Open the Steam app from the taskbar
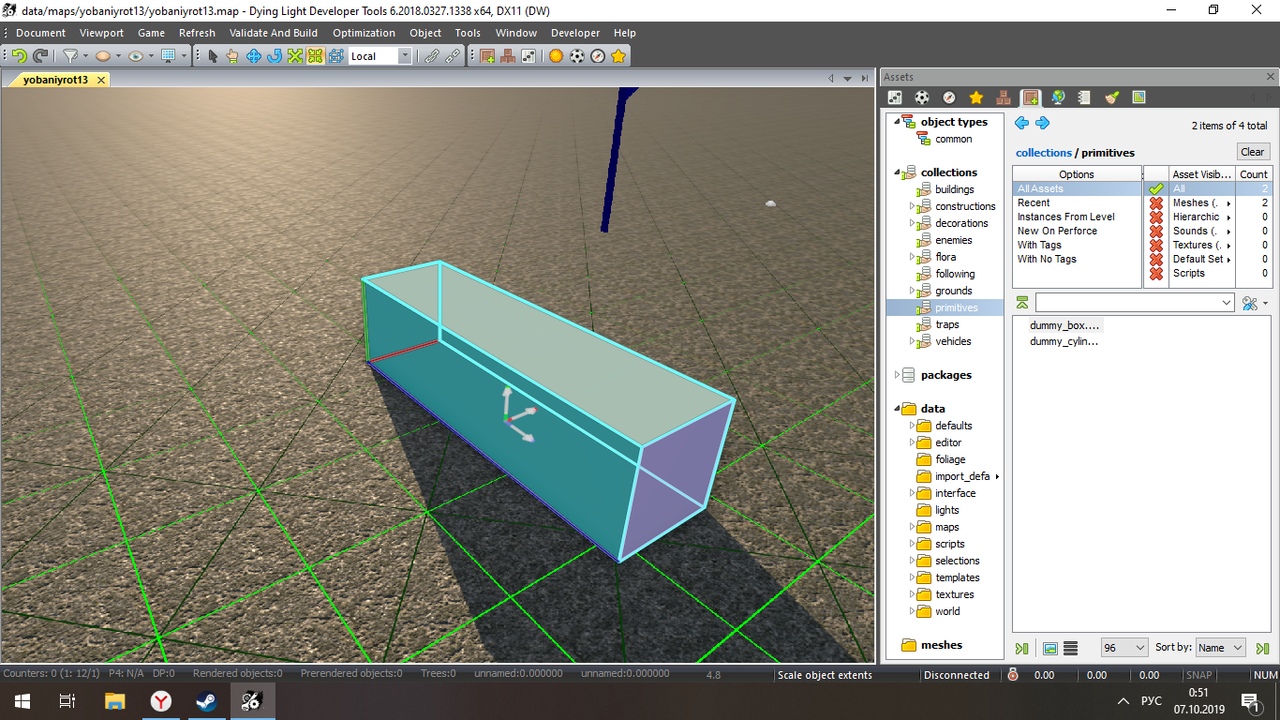Viewport: 1280px width, 720px height. pyautogui.click(x=207, y=701)
